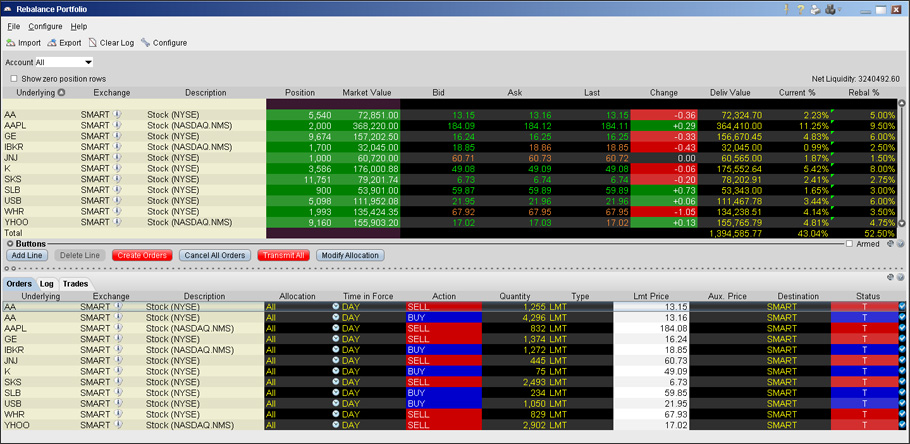Click scroll-up arrow of portfolio table scrollbar
The height and width of the screenshot is (444, 910).
(901, 103)
